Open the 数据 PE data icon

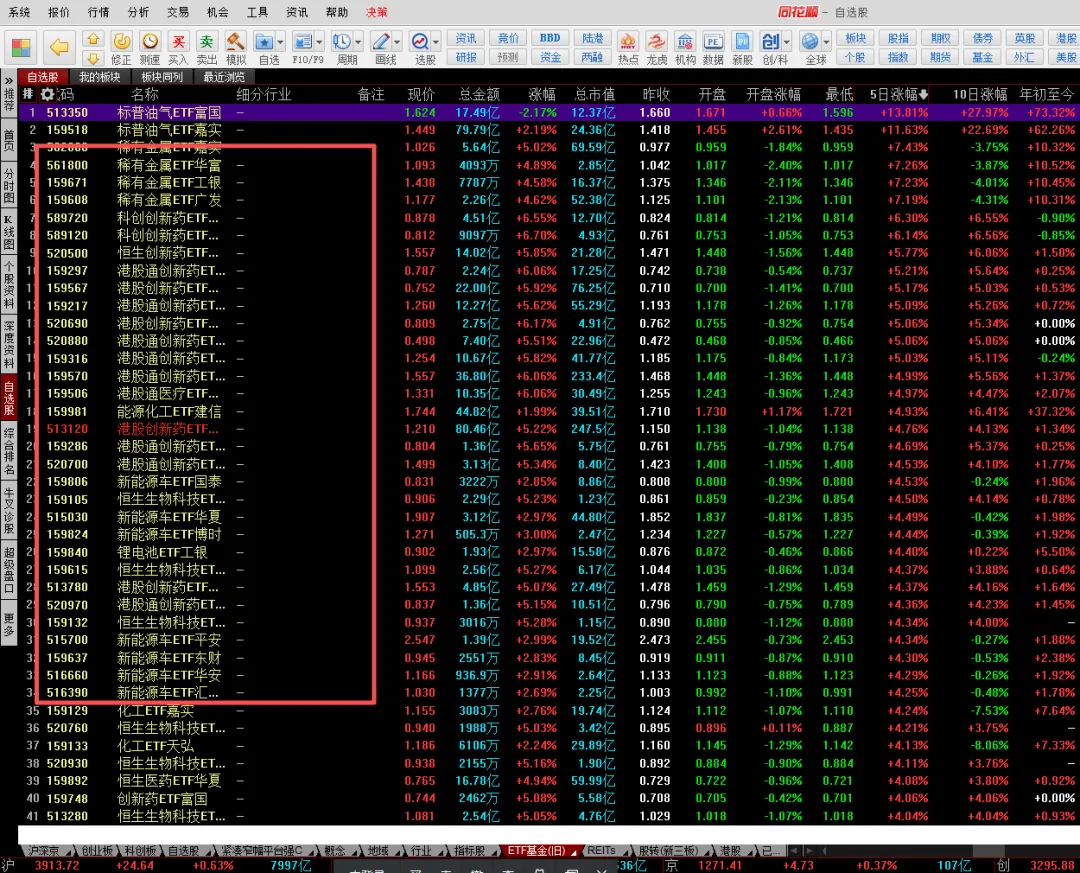pyautogui.click(x=713, y=48)
